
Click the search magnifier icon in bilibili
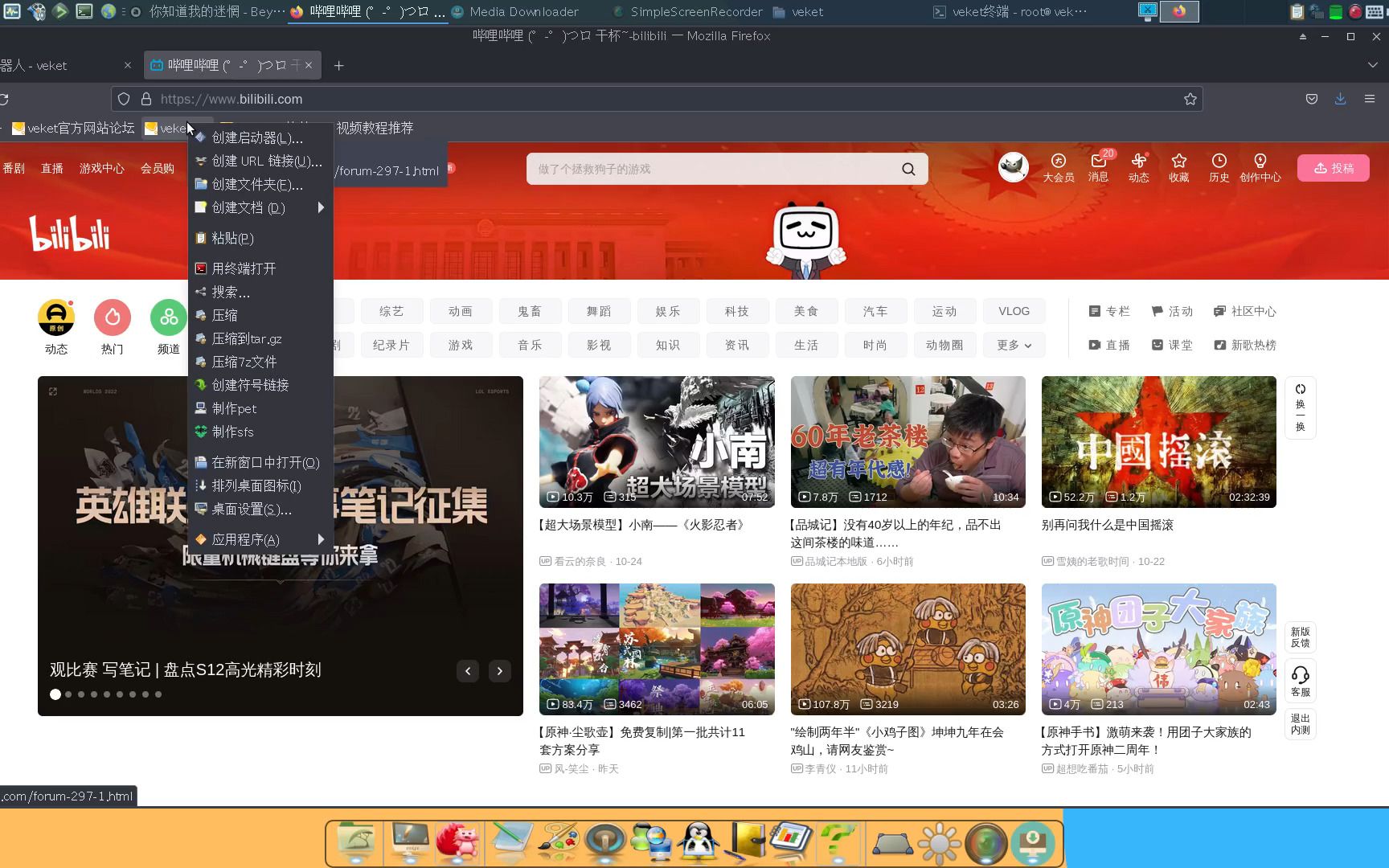908,169
